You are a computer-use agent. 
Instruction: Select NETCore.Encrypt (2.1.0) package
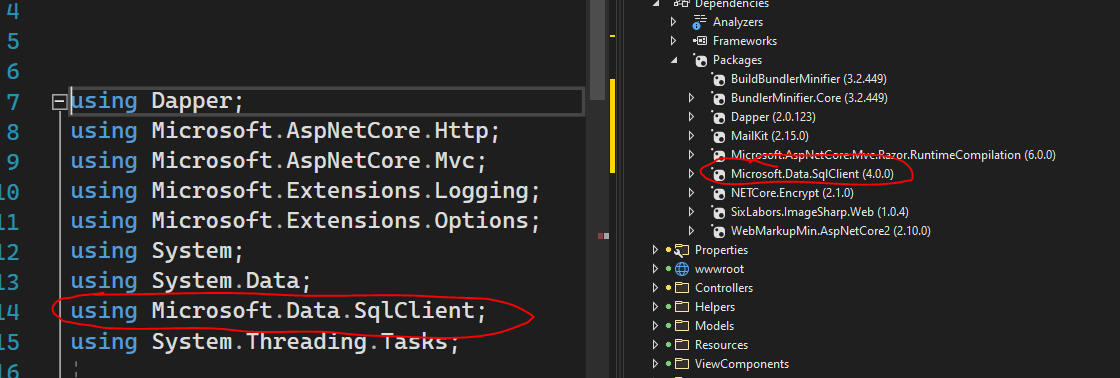[x=792, y=193]
